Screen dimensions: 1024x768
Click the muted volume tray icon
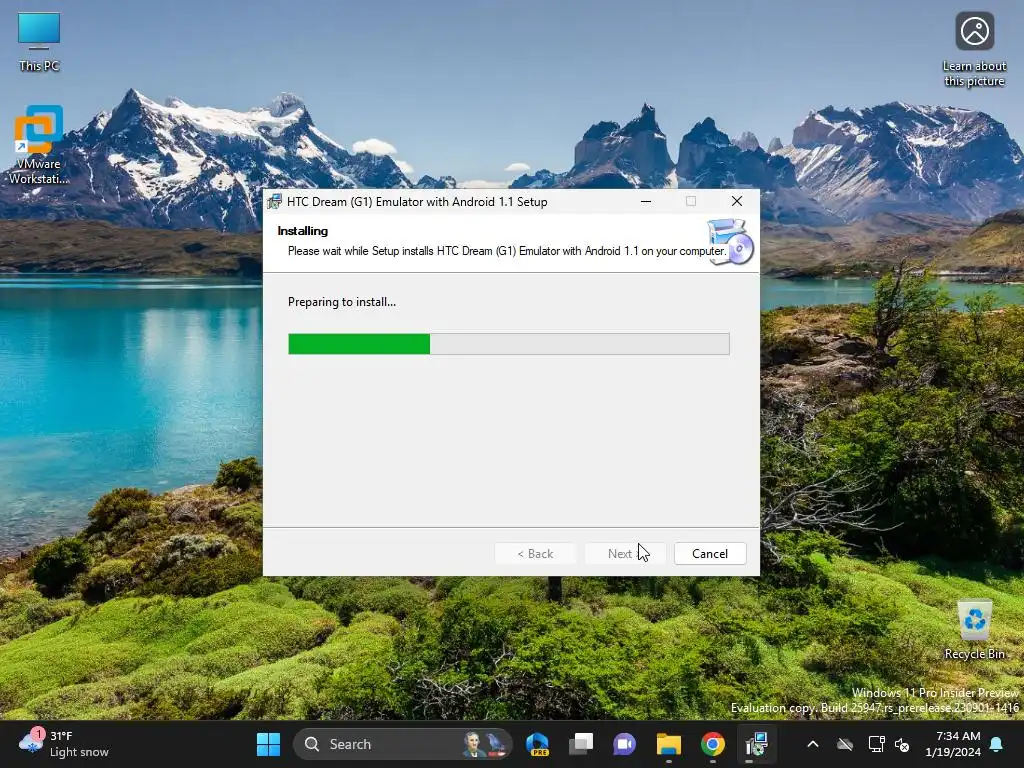(903, 744)
